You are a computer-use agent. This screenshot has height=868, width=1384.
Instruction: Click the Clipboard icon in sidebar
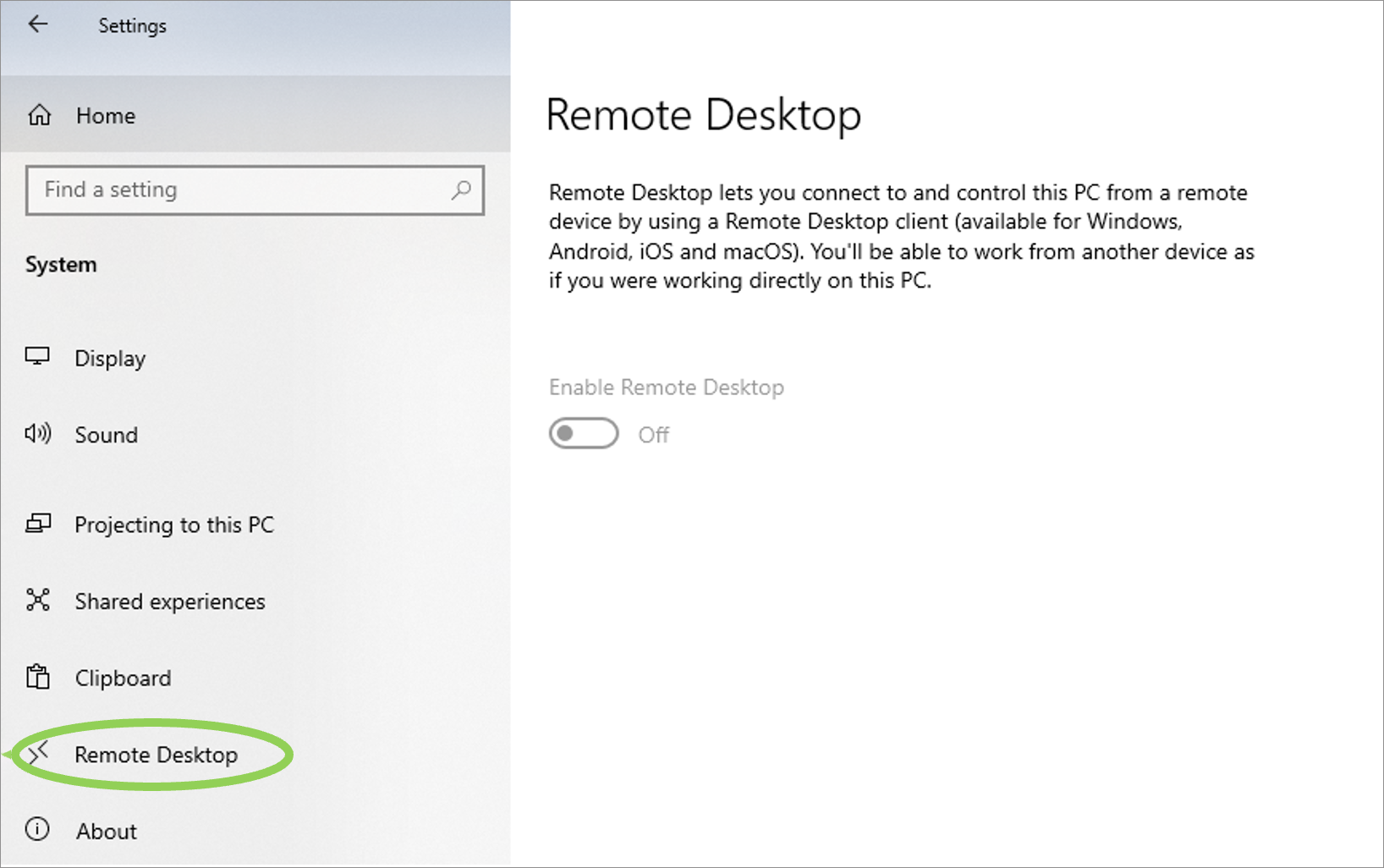point(38,677)
